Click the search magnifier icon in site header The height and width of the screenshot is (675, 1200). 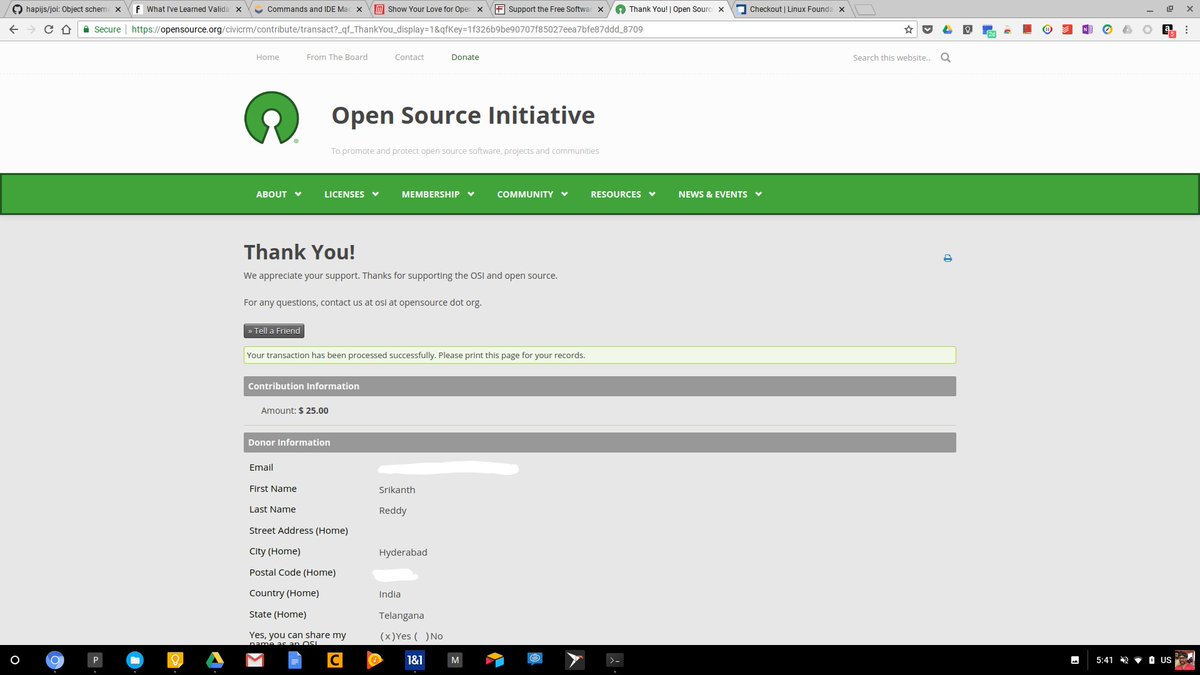click(x=946, y=57)
